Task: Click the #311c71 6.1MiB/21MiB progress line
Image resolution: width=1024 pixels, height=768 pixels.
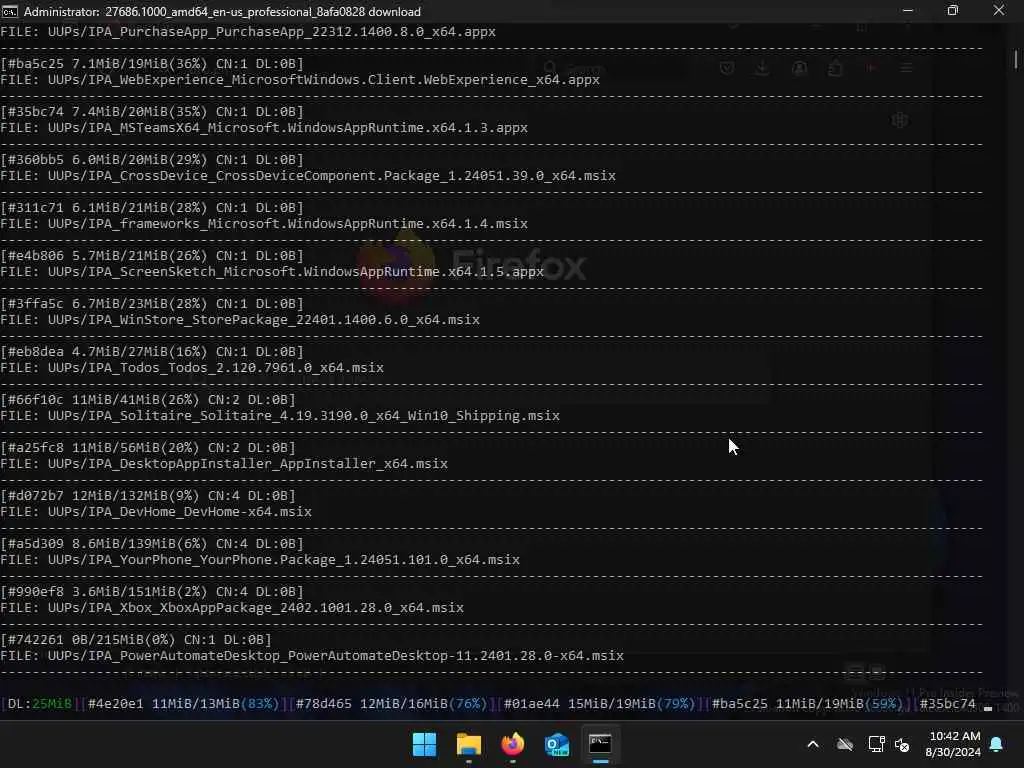Action: coord(152,208)
